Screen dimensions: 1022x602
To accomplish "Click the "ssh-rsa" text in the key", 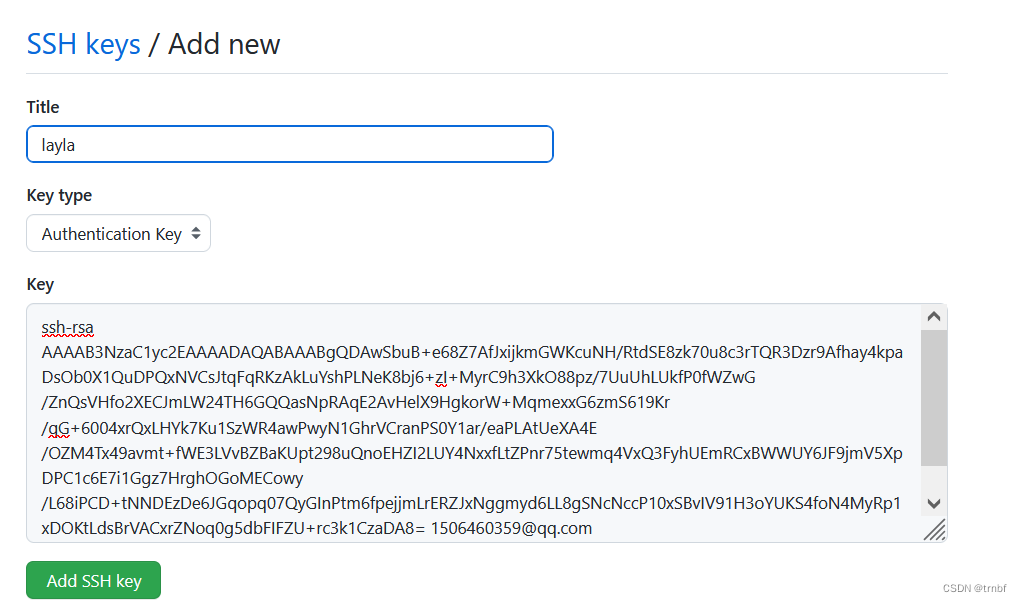I will coord(68,327).
